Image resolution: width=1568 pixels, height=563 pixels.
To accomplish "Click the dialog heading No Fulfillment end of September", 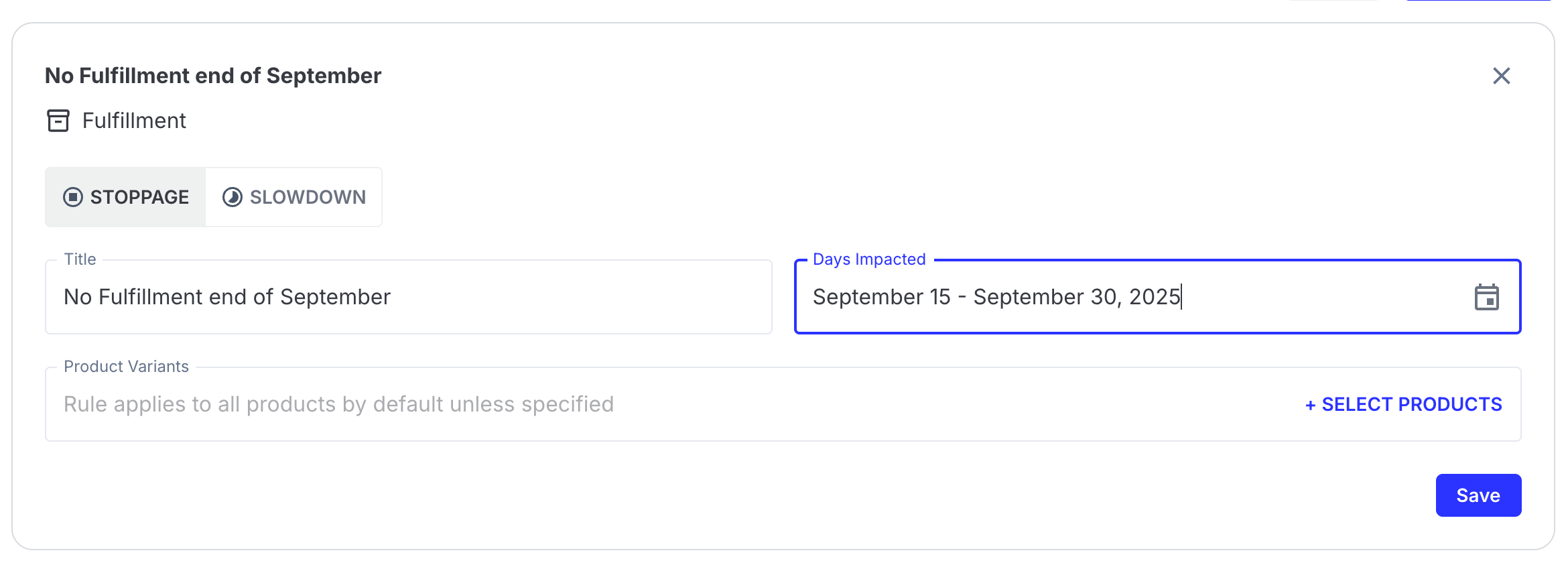I will click(x=213, y=76).
